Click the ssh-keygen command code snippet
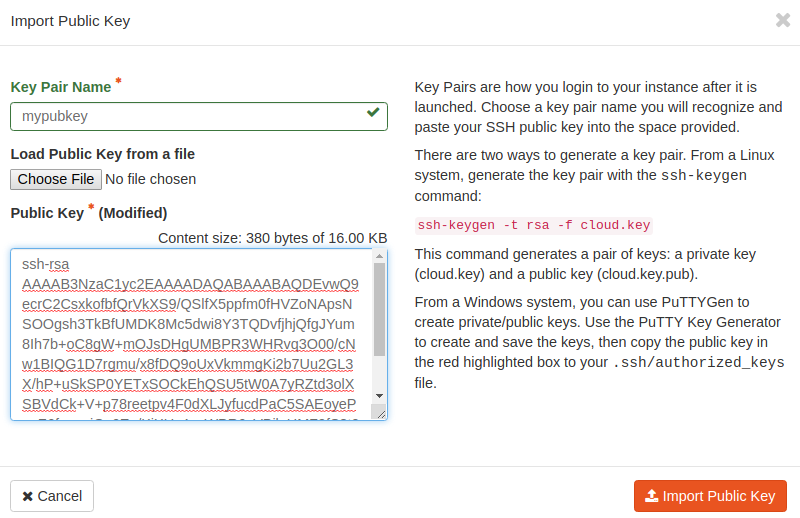 [534, 225]
